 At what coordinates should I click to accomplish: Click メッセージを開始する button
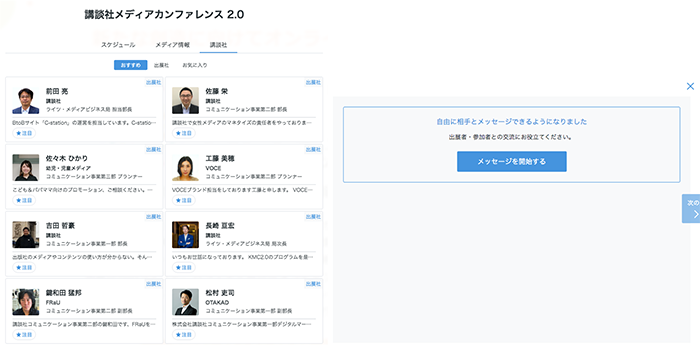512,161
